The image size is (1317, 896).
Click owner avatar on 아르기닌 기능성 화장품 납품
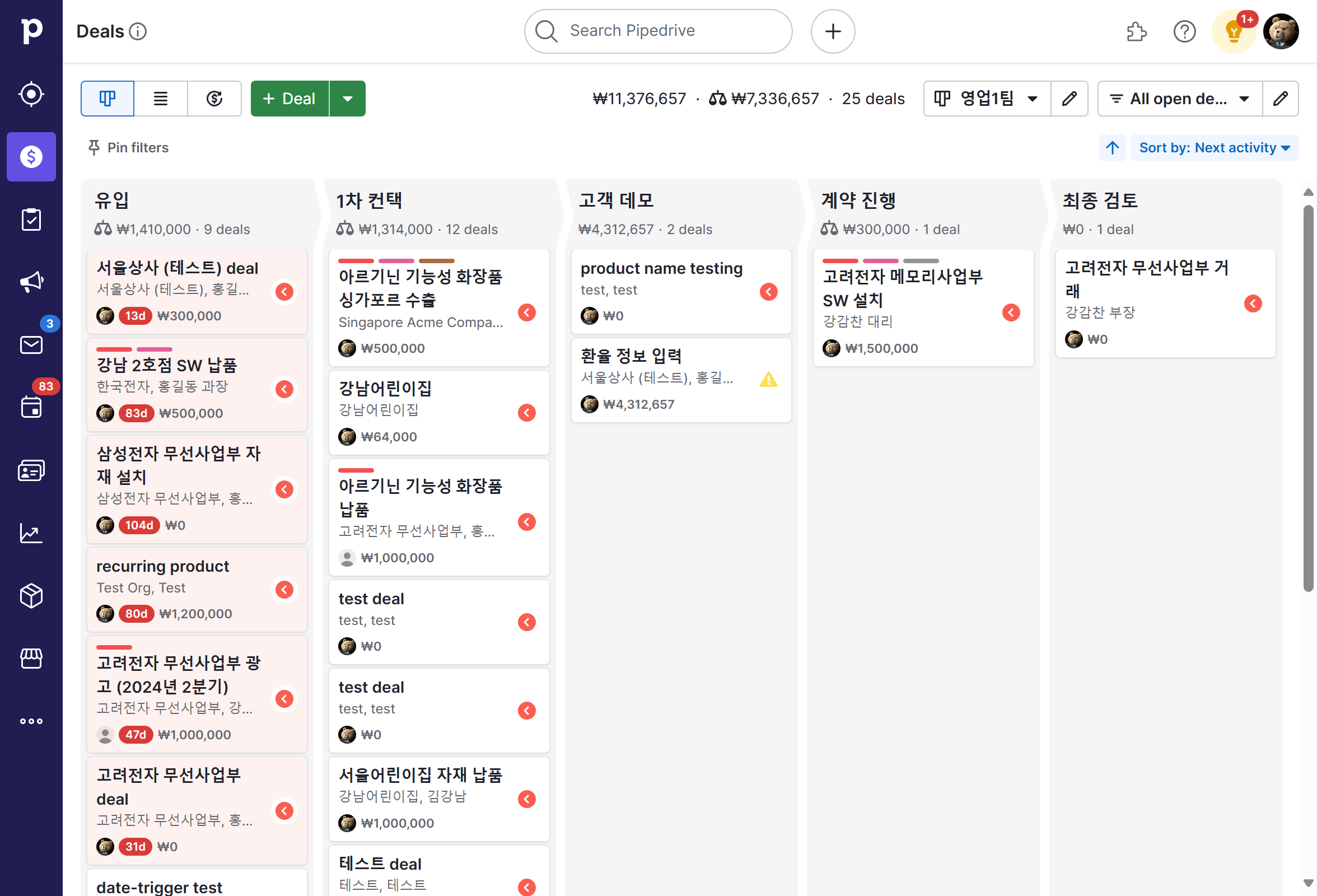[x=347, y=558]
